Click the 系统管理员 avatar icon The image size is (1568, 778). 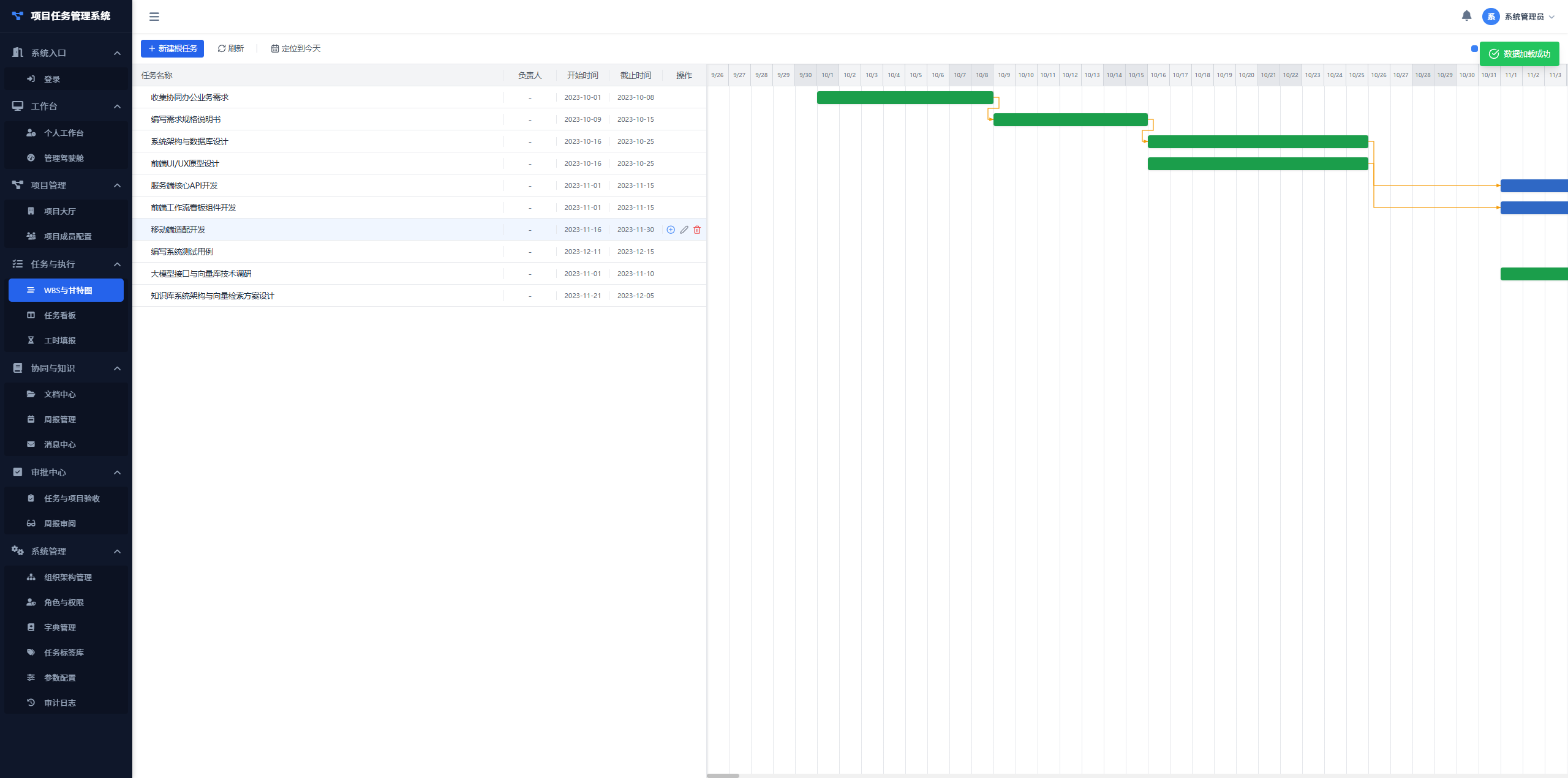[1491, 17]
